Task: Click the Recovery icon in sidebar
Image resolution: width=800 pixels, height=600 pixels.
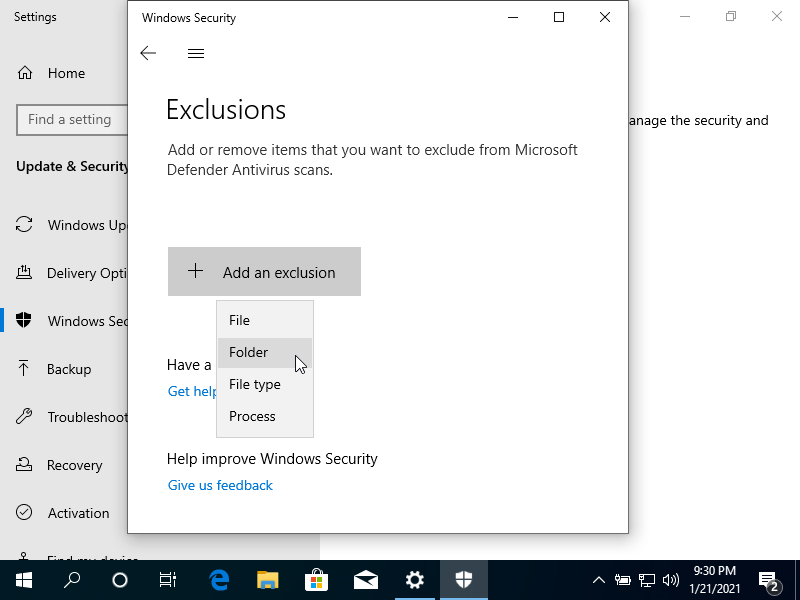Action: coord(24,464)
